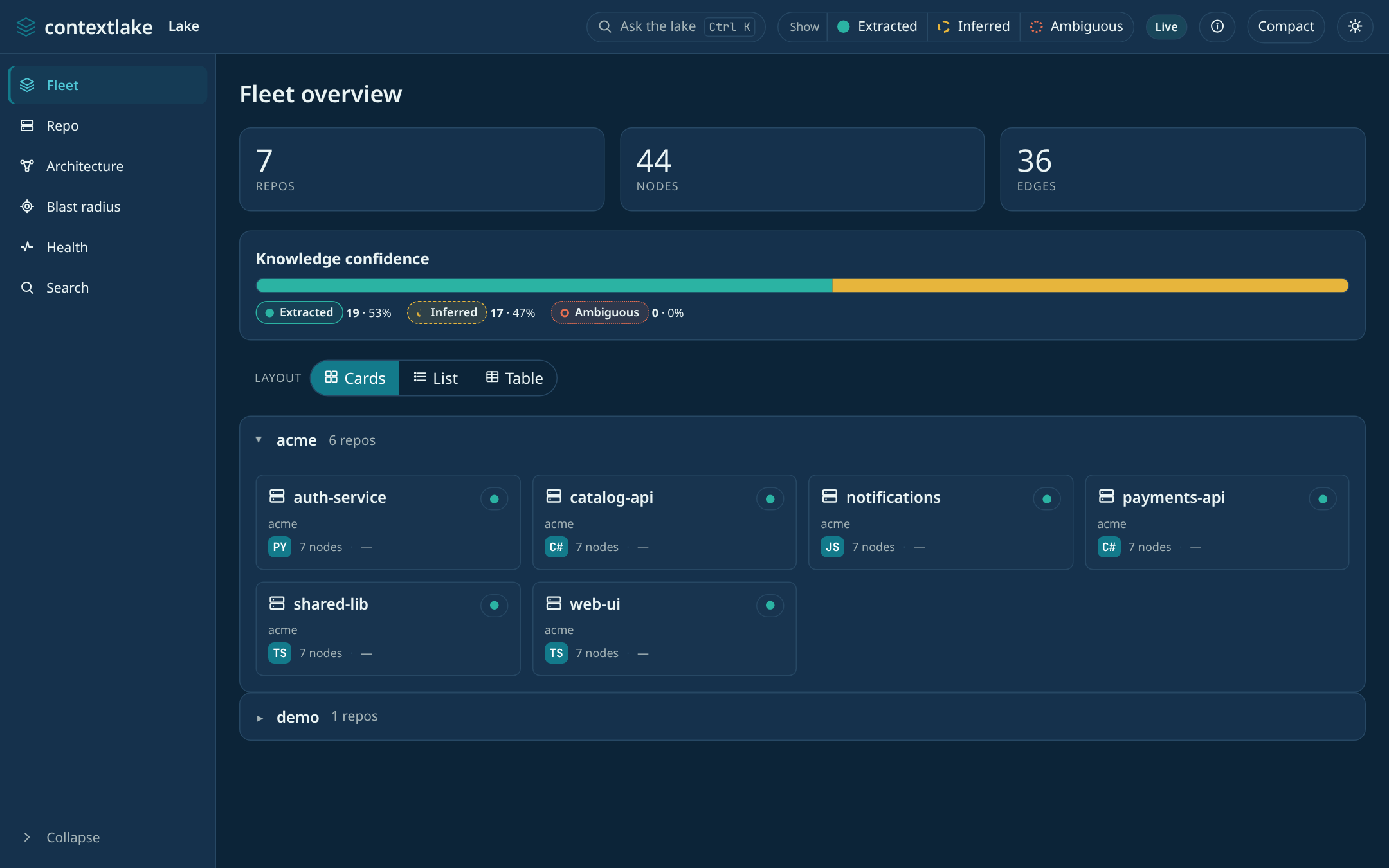The width and height of the screenshot is (1389, 868).
Task: Switch layout to List
Action: coord(435,378)
